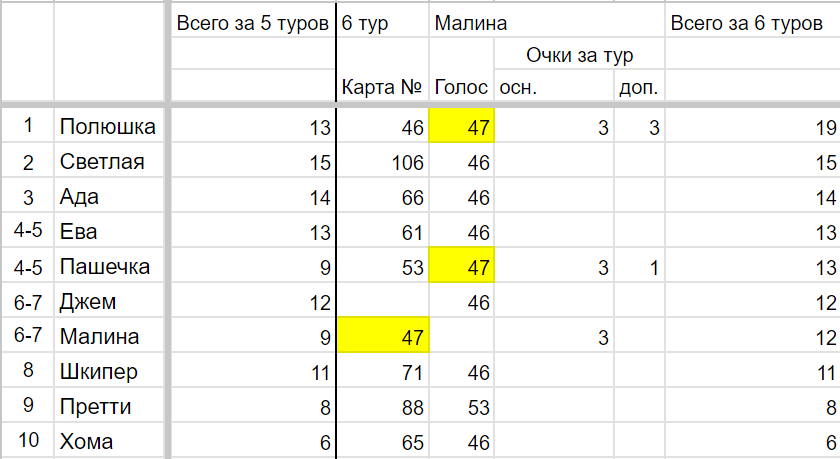Click the yellow card cell 47 in Малина row
Image resolution: width=840 pixels, height=459 pixels.
pyautogui.click(x=383, y=335)
